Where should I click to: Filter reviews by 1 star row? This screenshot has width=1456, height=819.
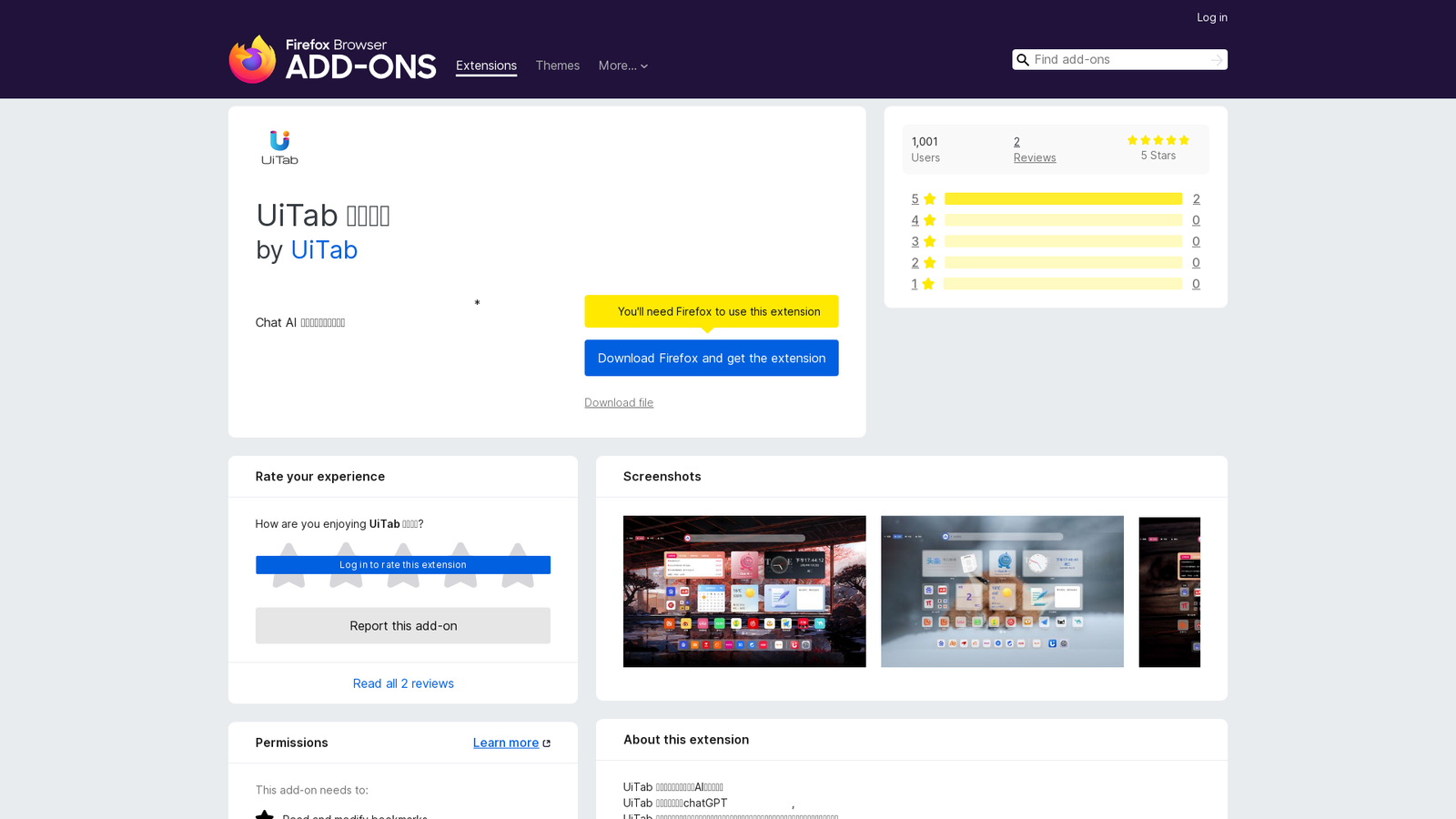coord(1056,284)
